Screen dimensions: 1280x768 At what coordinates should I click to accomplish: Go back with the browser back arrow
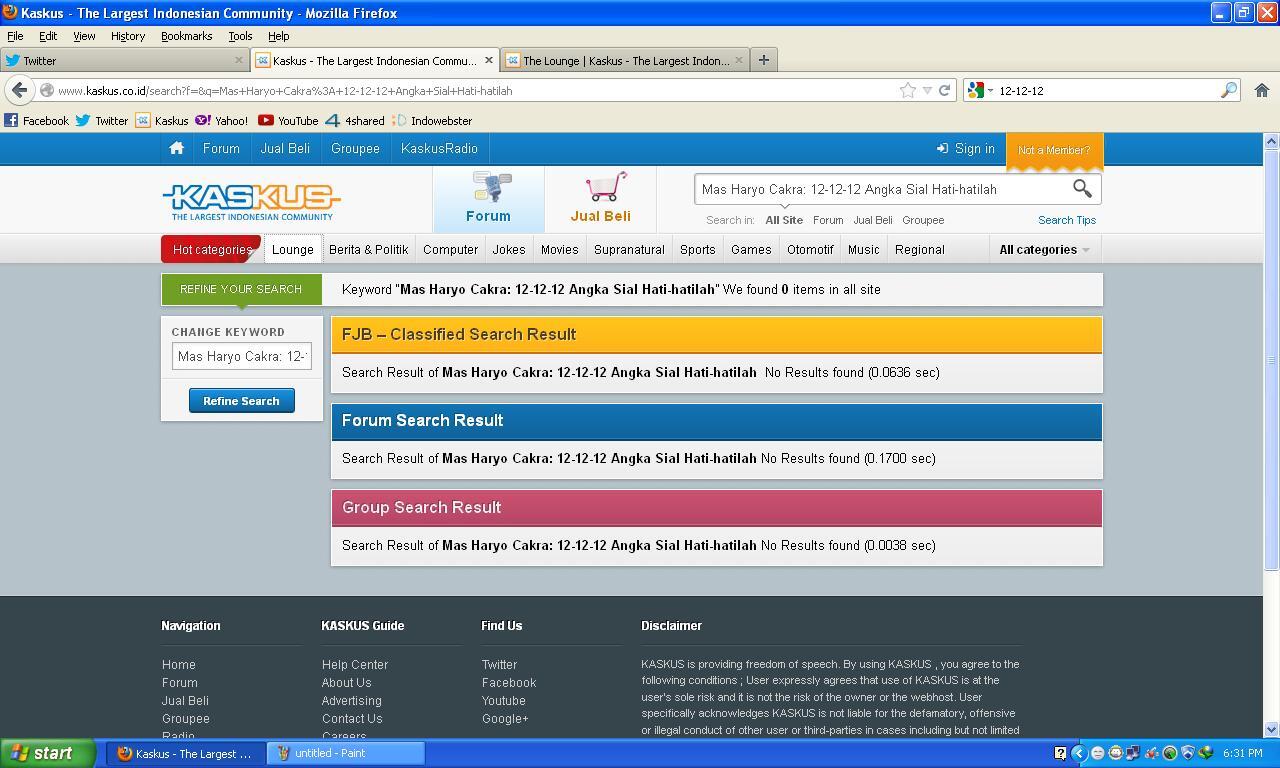pos(19,90)
